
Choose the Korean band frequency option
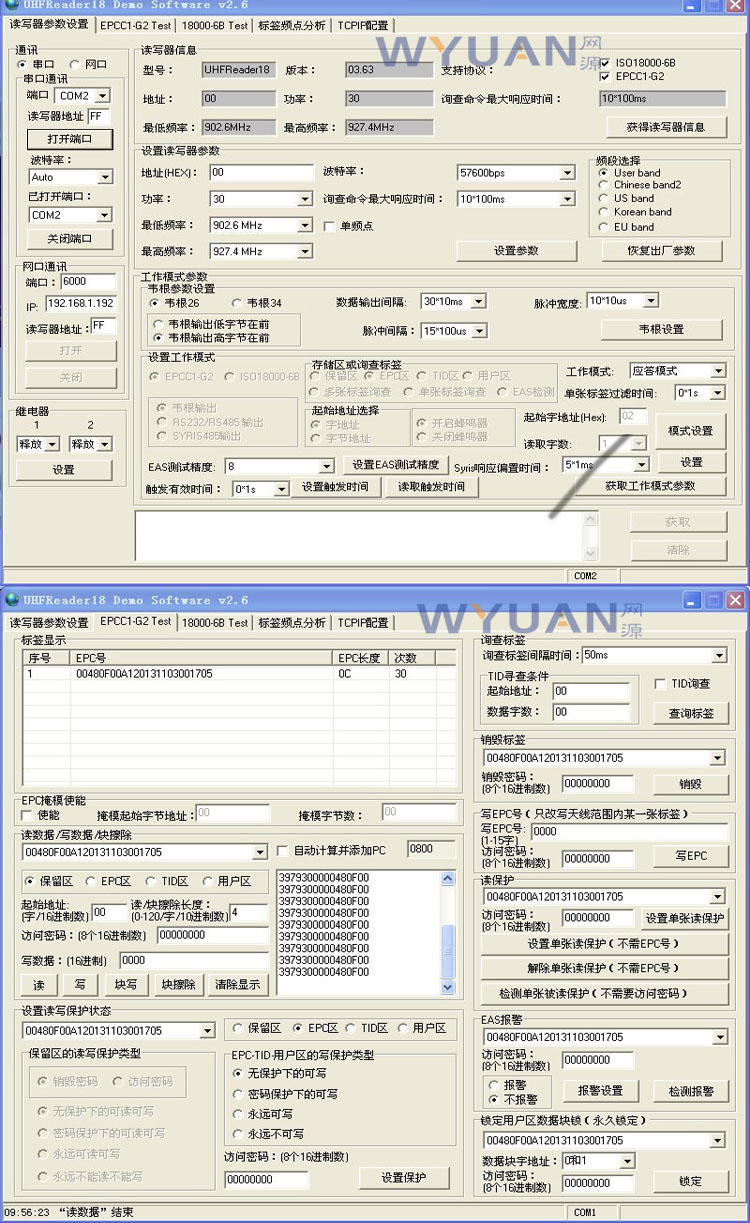coord(604,212)
